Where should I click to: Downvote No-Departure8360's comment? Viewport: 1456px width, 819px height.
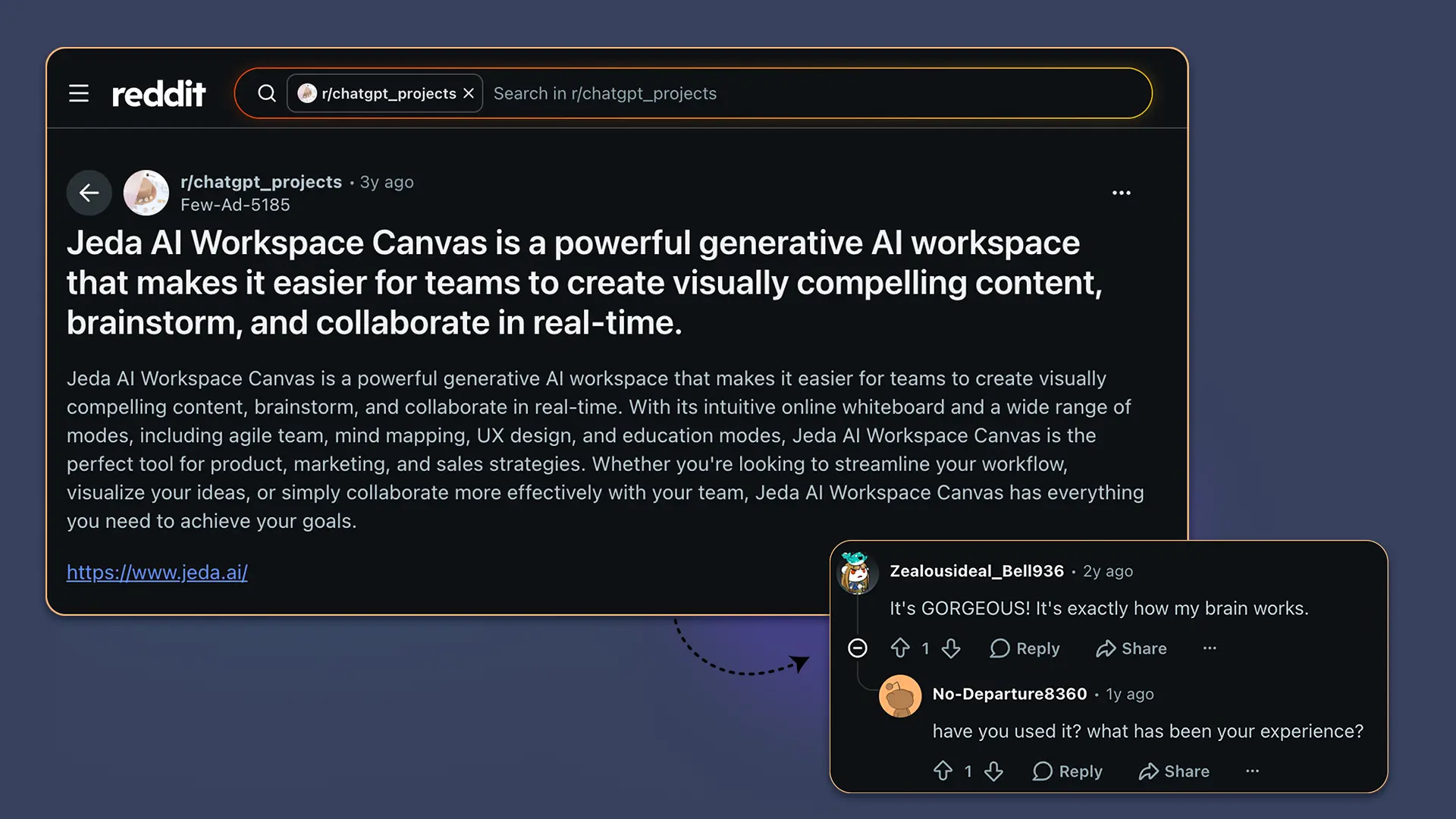pyautogui.click(x=993, y=771)
